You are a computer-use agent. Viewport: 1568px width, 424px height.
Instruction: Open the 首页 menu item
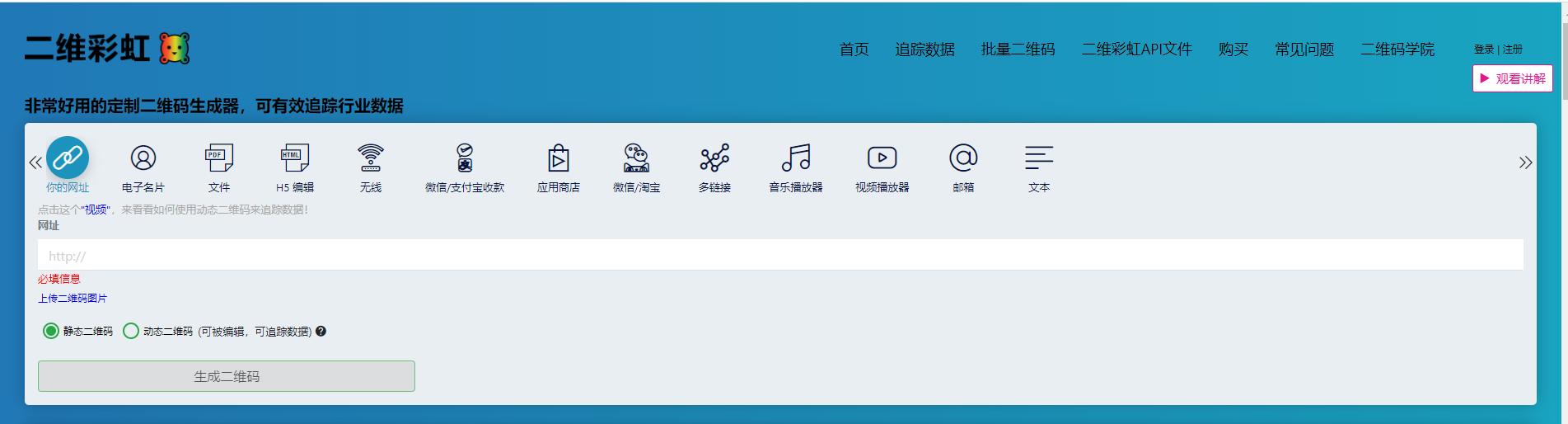[x=854, y=49]
